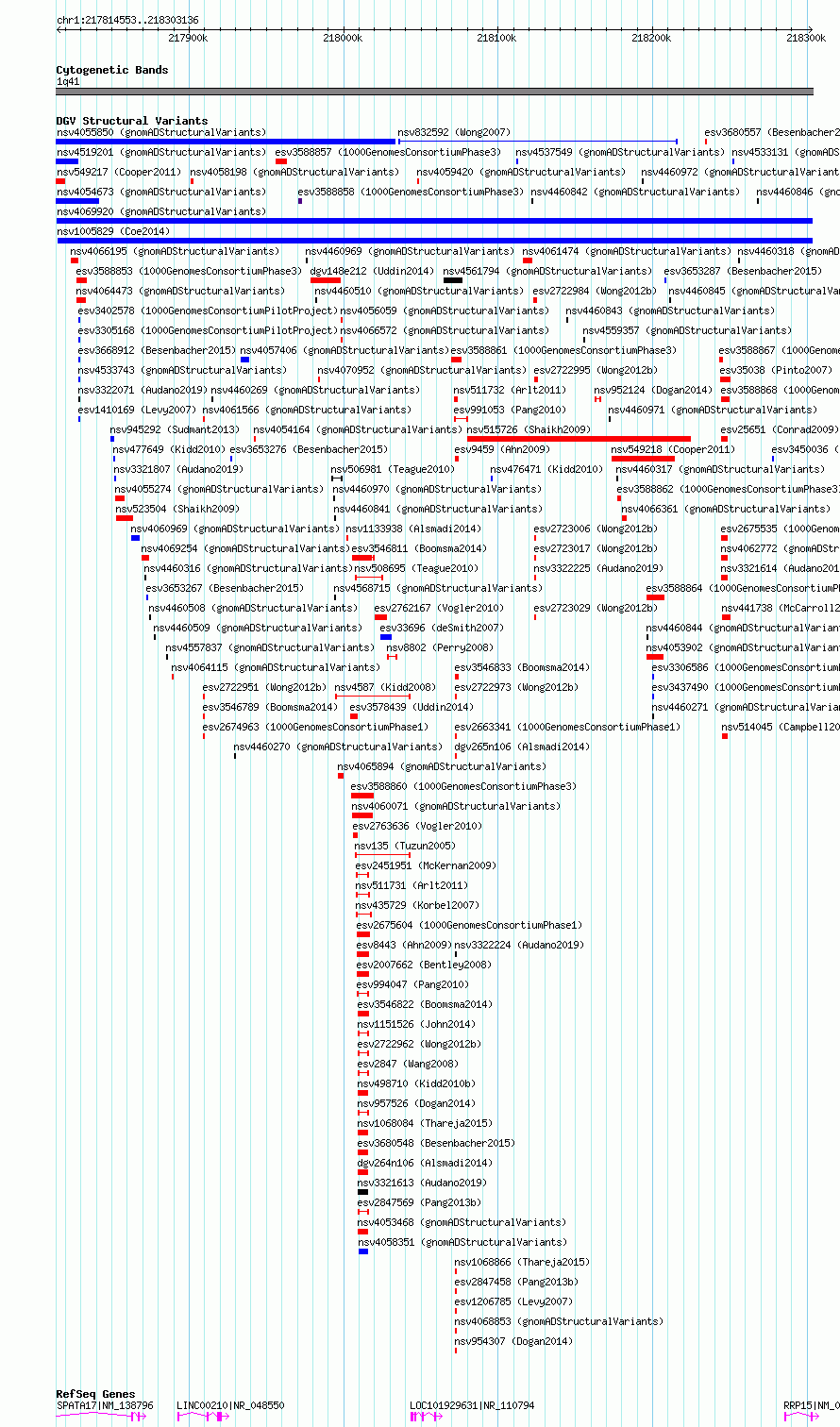Click the magenta LOC101929631 gene glyph
840x1427 pixels.
pos(426,1417)
